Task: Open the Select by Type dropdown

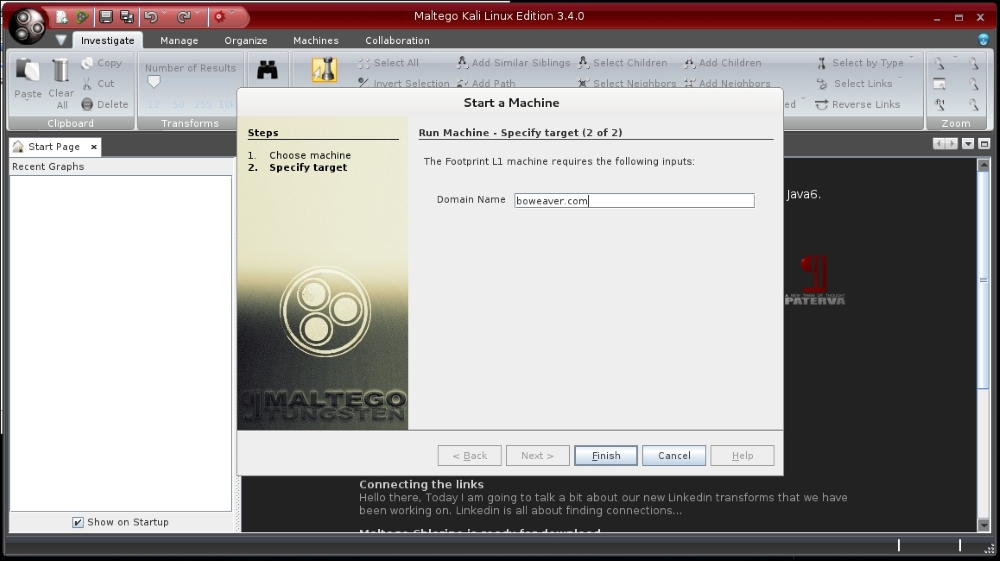Action: 865,63
